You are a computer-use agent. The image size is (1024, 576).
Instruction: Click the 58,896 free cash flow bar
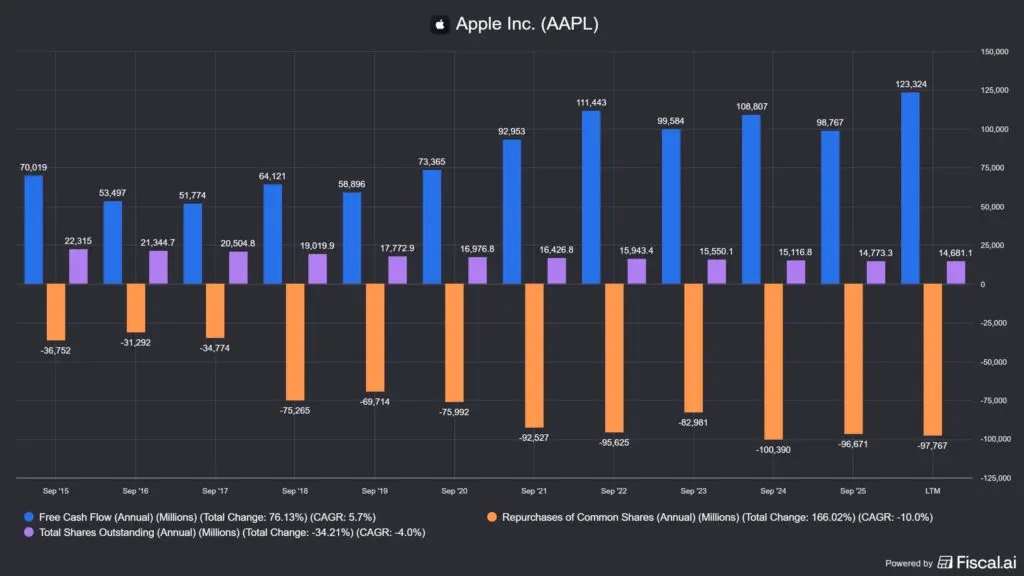click(x=352, y=238)
